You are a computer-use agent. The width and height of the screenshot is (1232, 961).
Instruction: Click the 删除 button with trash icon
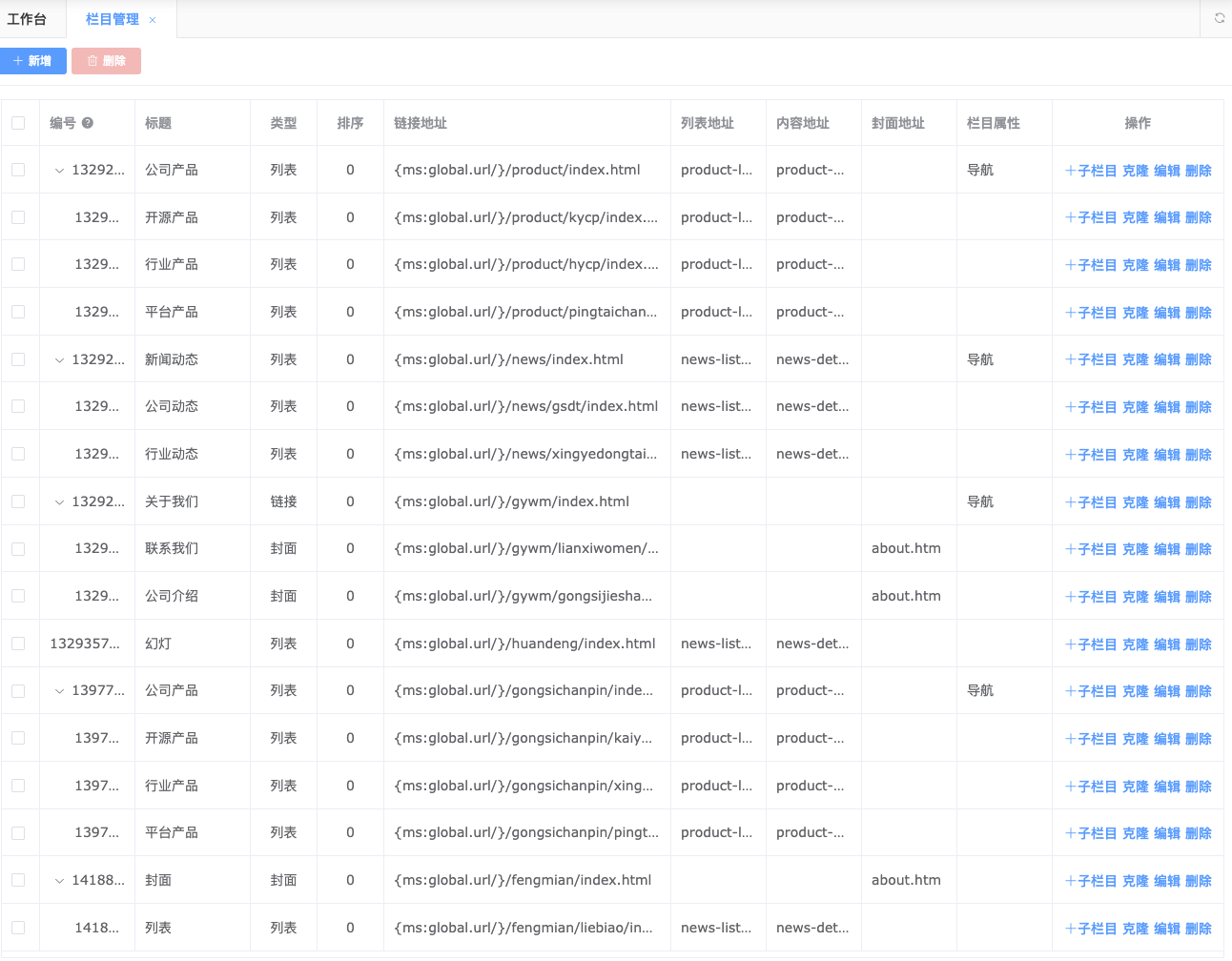coord(106,61)
